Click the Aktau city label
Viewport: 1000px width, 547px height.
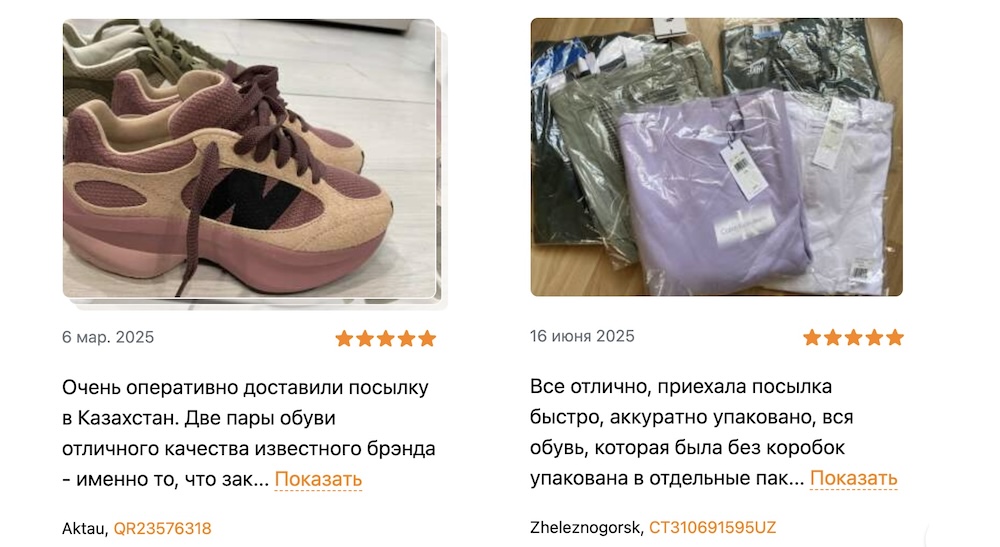[x=85, y=529]
